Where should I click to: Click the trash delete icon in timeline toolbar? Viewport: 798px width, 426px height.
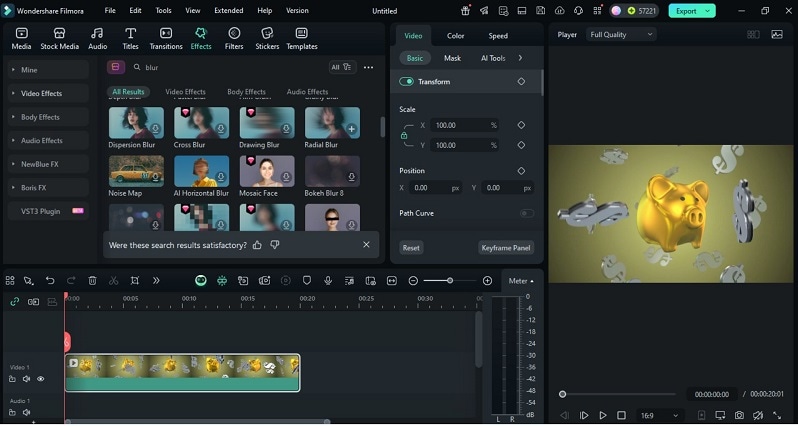click(92, 280)
